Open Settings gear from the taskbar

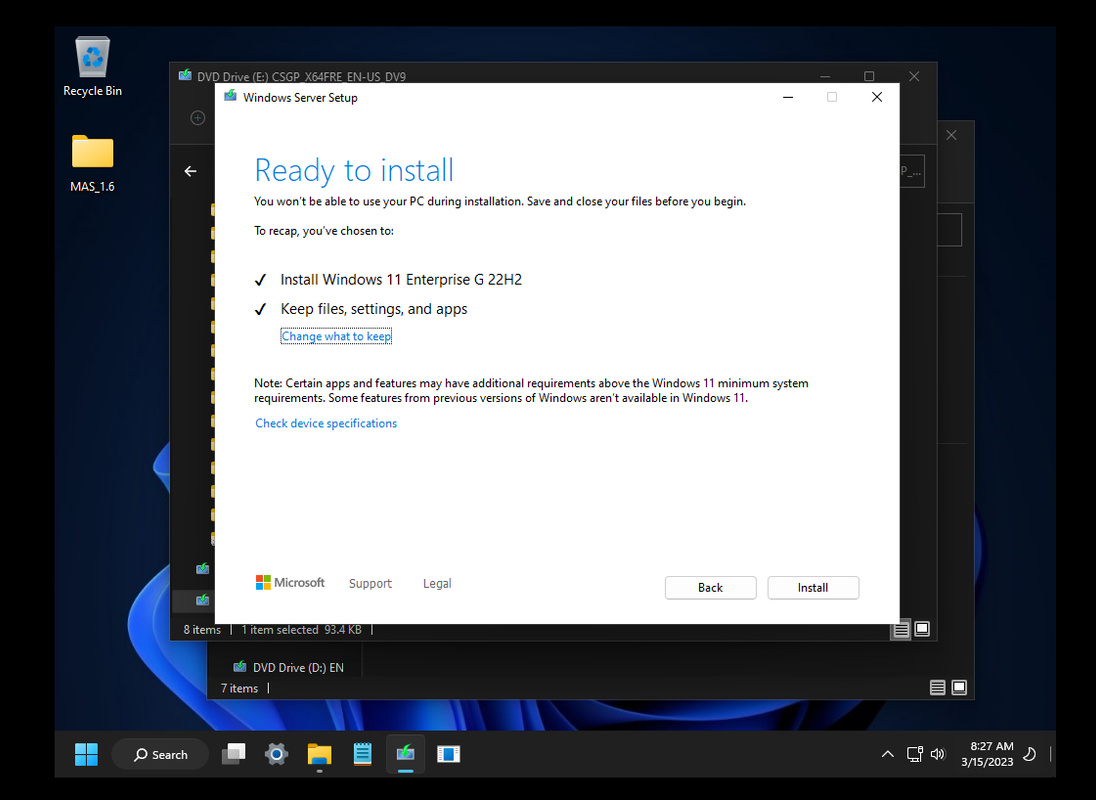(x=276, y=754)
